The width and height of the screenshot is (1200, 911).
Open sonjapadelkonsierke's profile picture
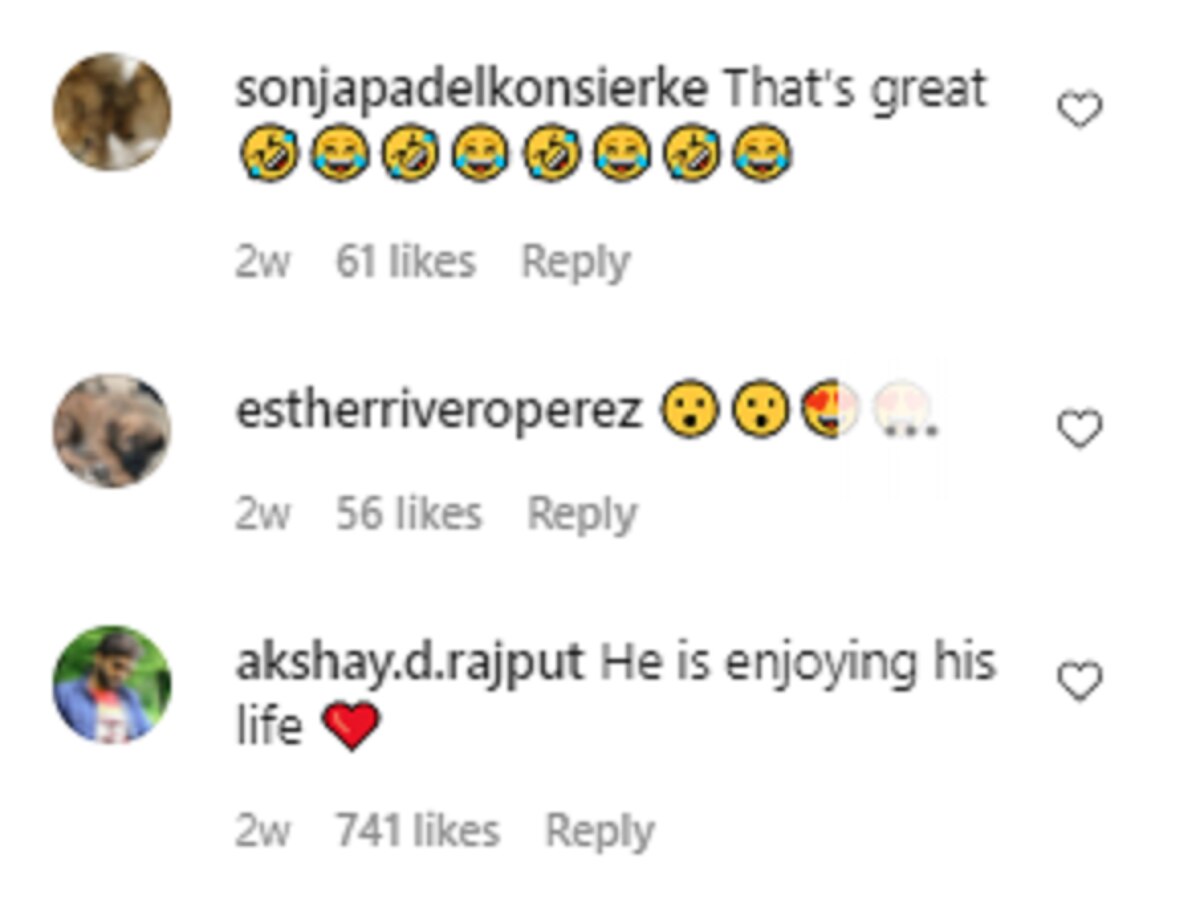[112, 111]
